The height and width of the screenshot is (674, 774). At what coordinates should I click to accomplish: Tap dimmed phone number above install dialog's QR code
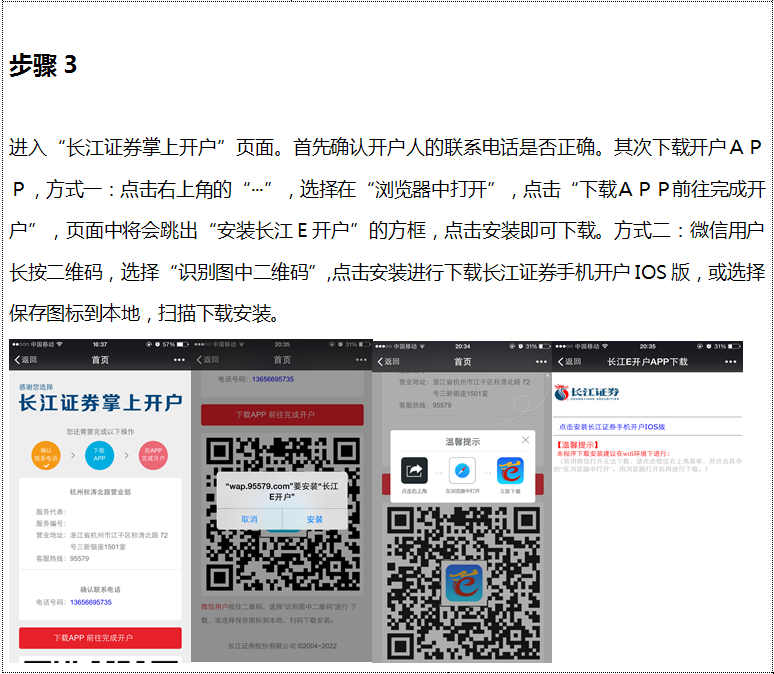pyautogui.click(x=273, y=379)
